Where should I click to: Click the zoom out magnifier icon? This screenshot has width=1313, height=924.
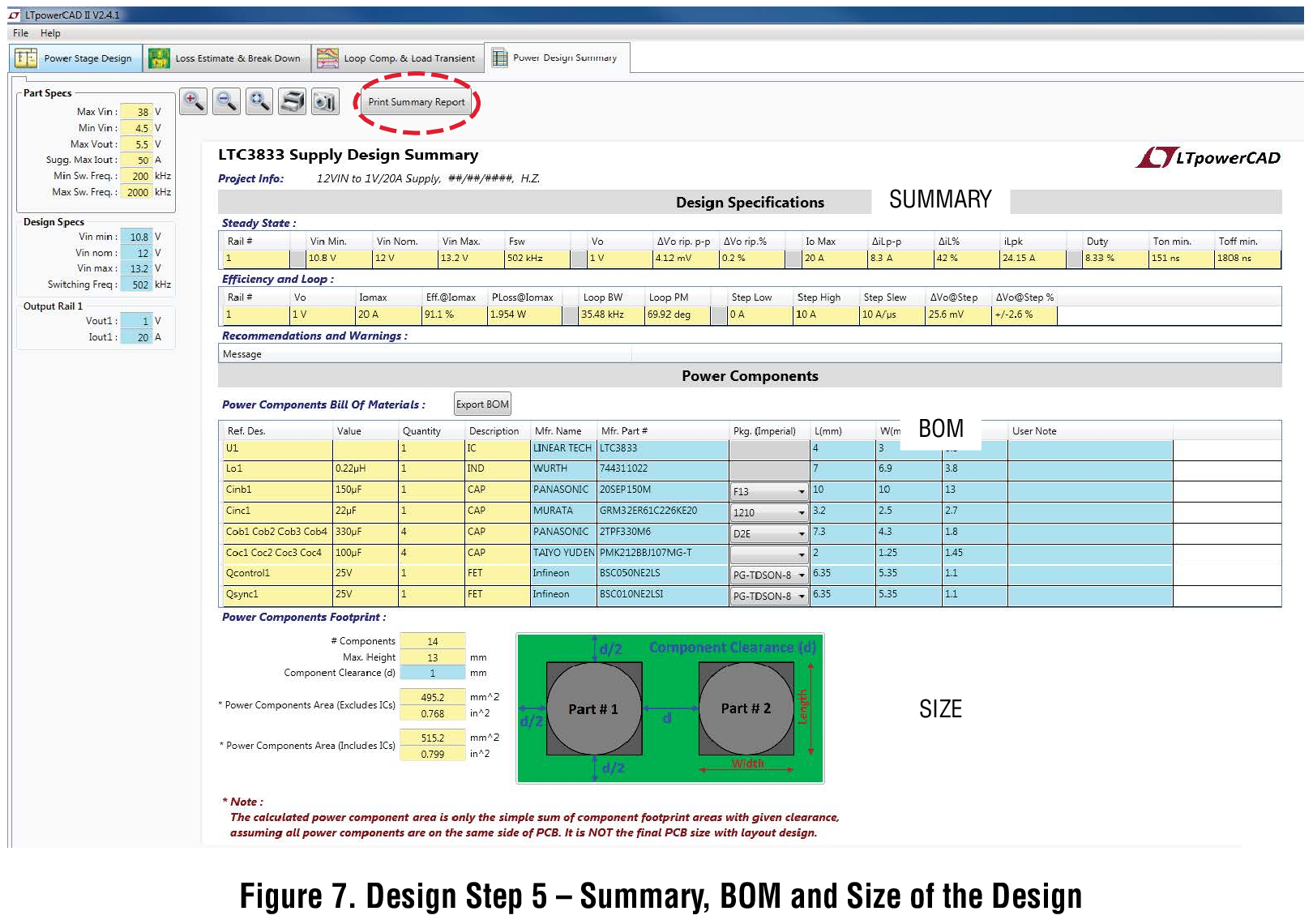pyautogui.click(x=226, y=101)
